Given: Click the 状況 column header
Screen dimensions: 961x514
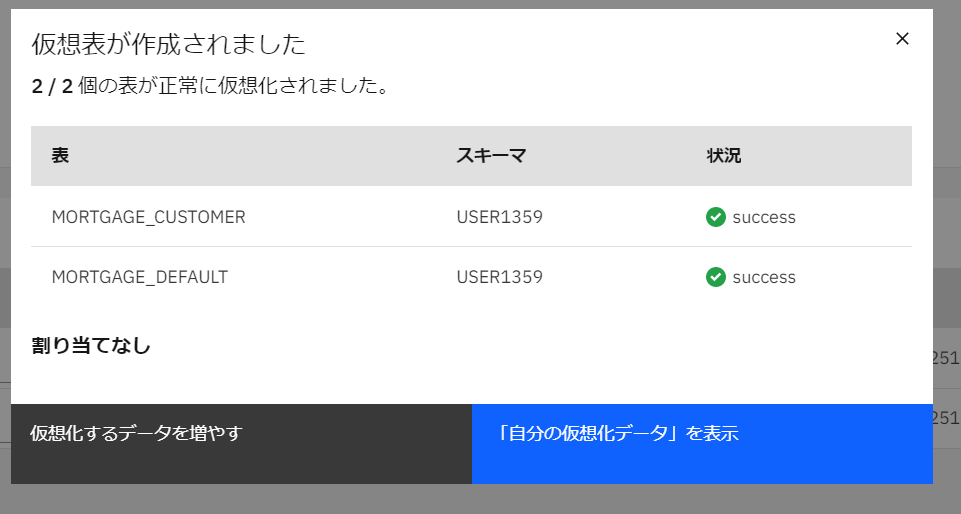Looking at the screenshot, I should point(724,156).
